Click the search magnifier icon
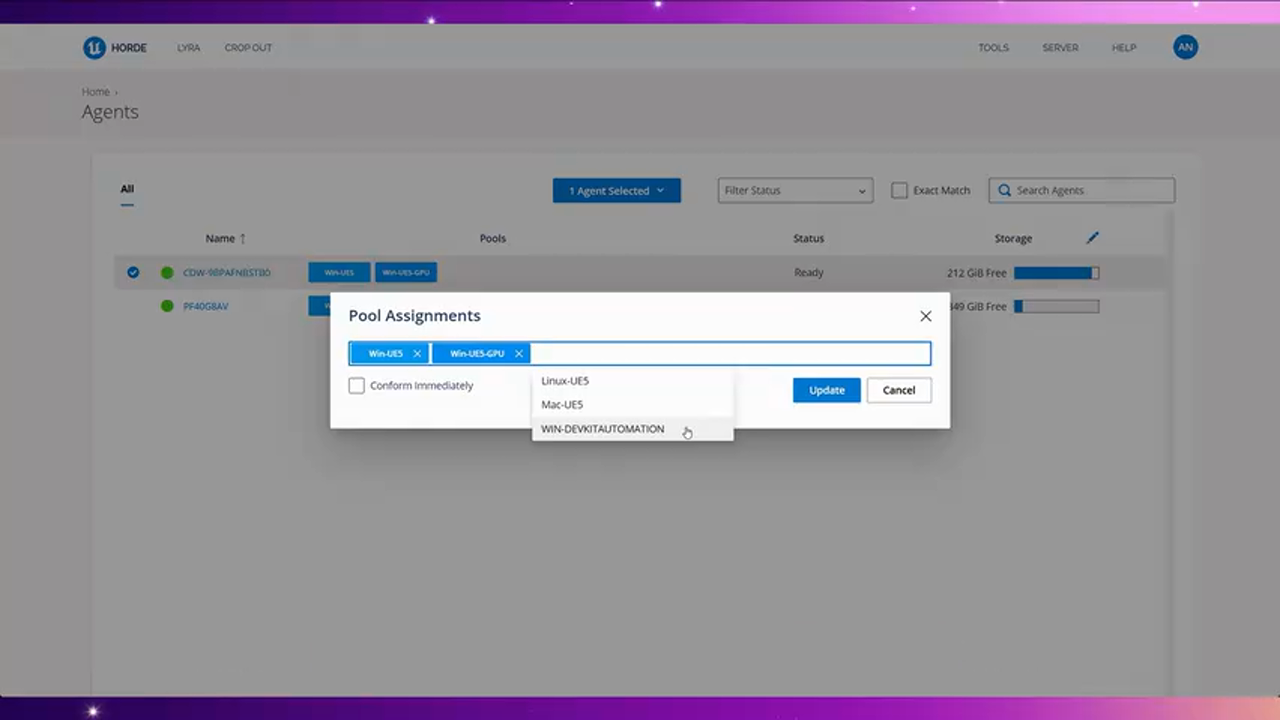This screenshot has height=720, width=1280. tap(1004, 191)
